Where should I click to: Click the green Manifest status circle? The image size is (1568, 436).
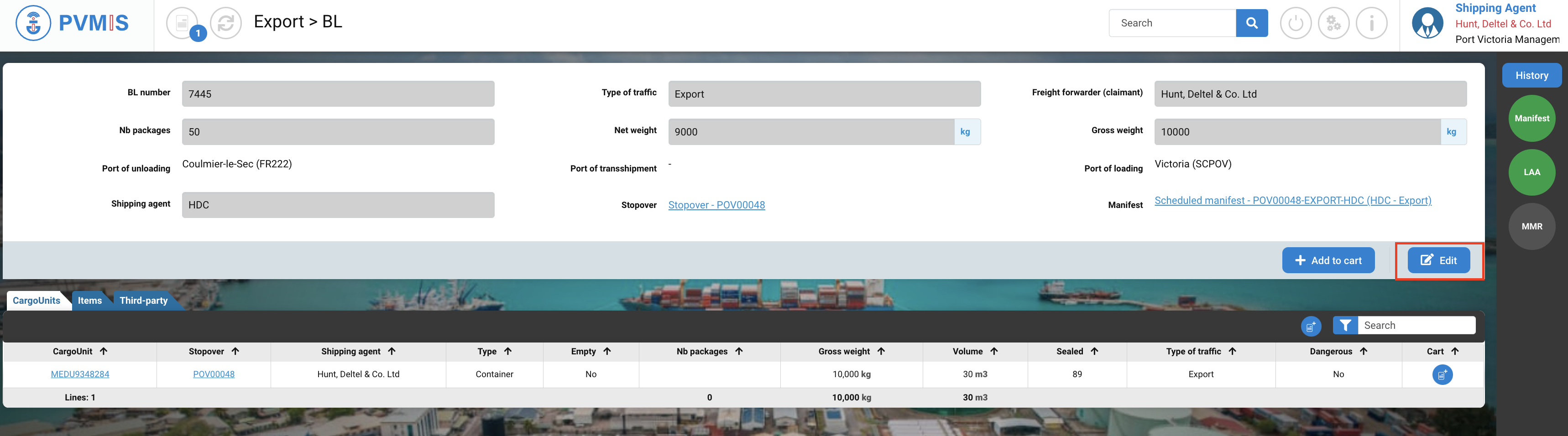click(1531, 119)
